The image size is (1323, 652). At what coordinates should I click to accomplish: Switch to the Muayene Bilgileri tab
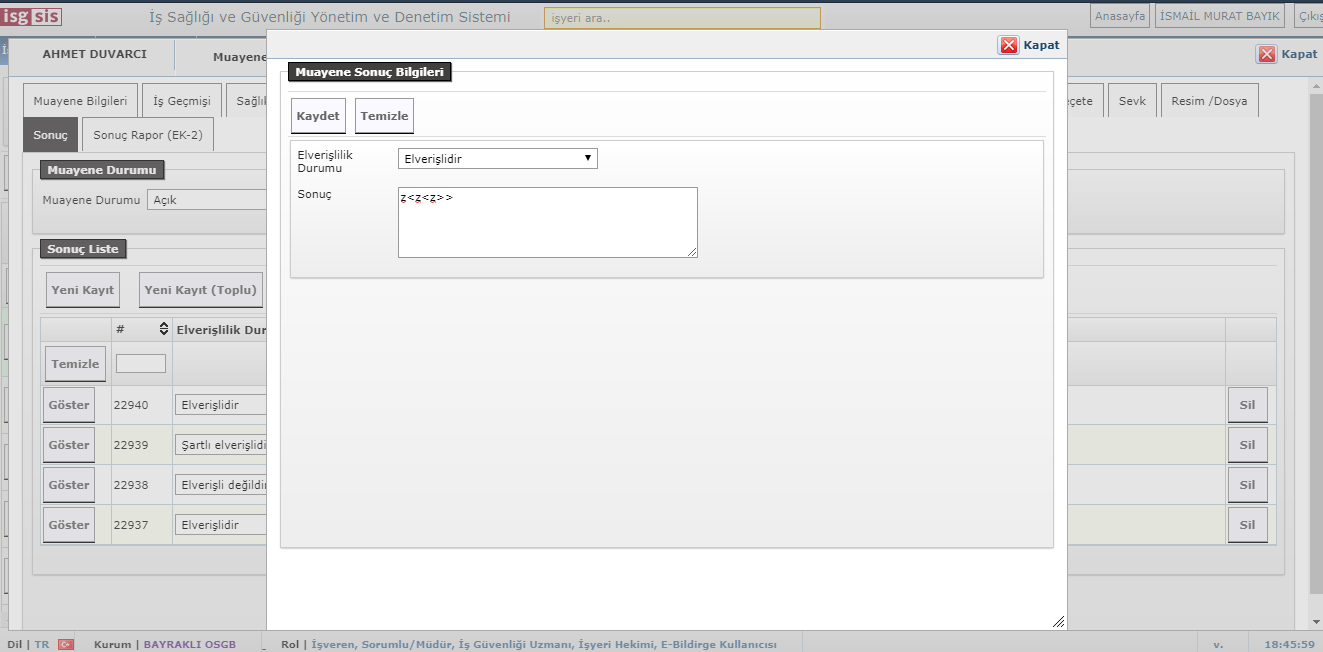[x=80, y=101]
